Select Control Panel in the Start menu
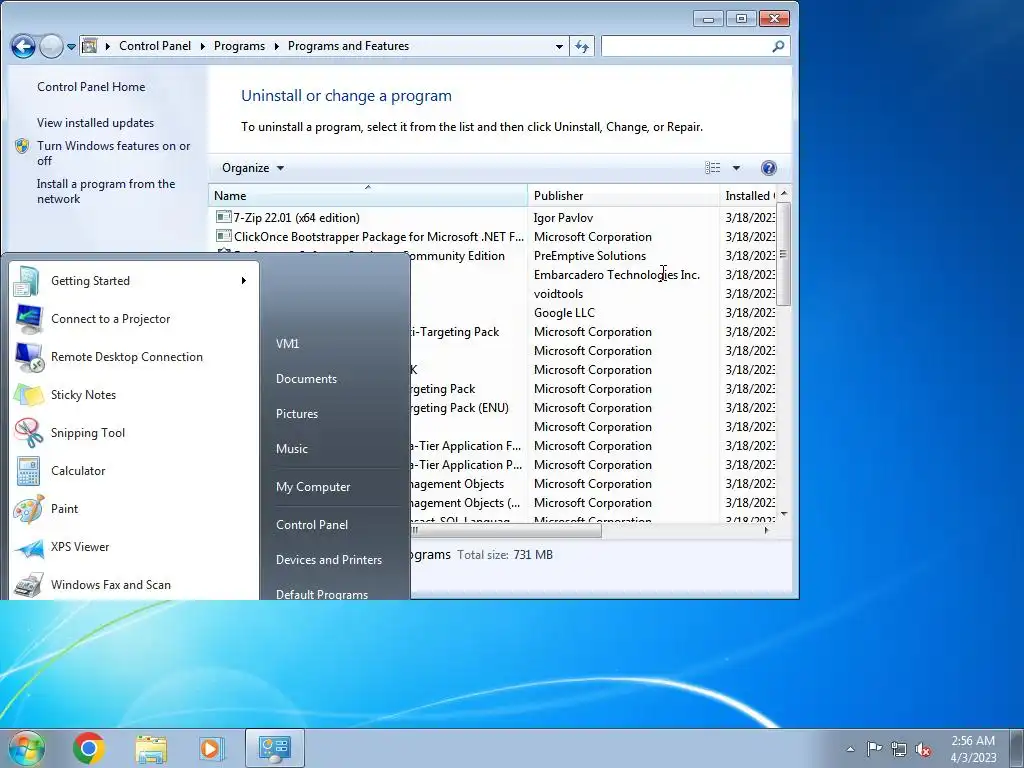The width and height of the screenshot is (1024, 768). pos(312,525)
